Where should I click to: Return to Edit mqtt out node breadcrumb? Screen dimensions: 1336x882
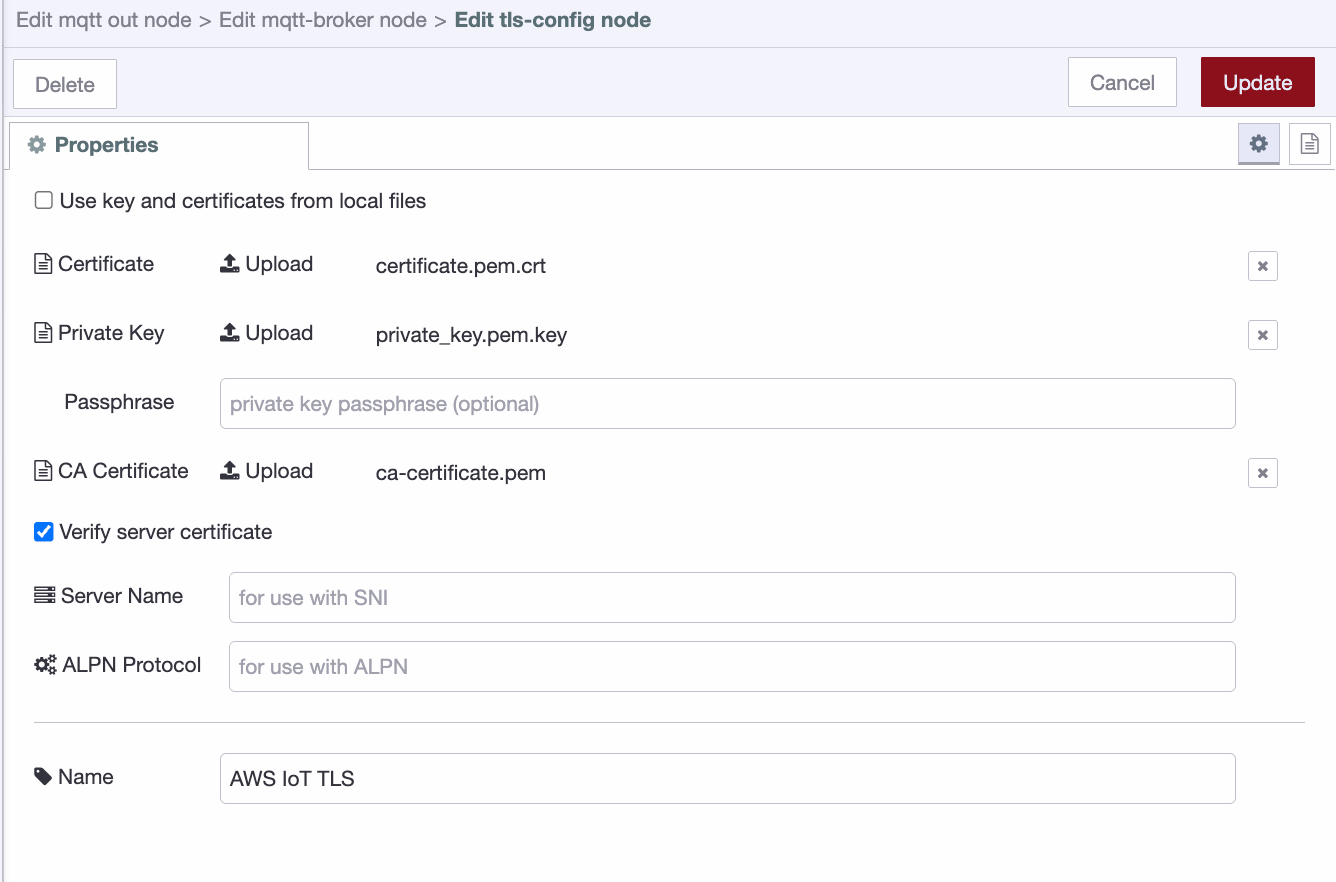pyautogui.click(x=103, y=19)
